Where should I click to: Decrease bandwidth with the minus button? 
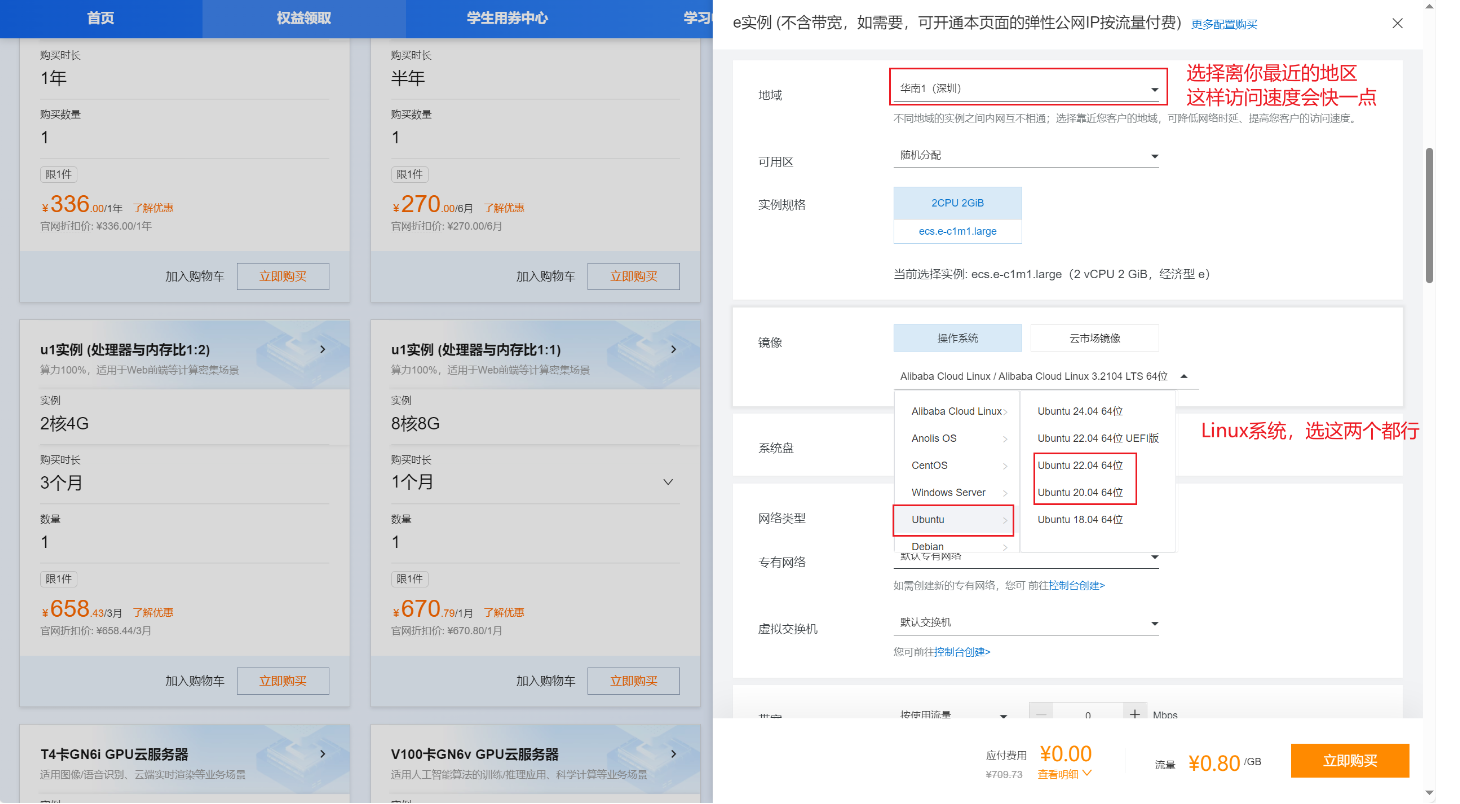tap(1041, 714)
